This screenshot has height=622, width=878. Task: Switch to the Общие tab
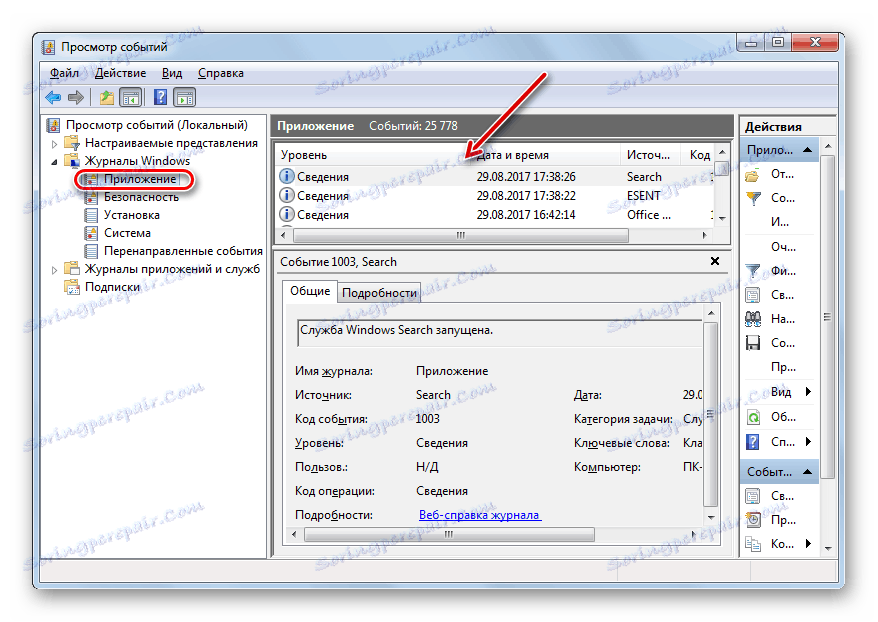point(310,291)
